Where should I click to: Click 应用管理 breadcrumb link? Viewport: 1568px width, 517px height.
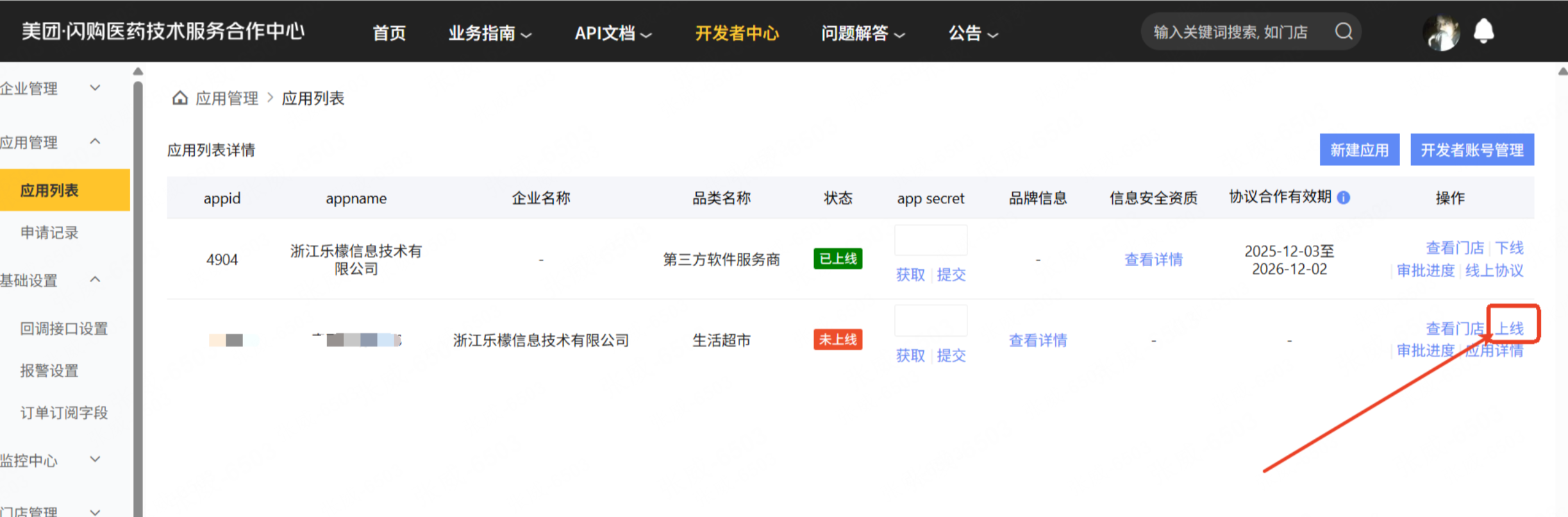point(226,98)
